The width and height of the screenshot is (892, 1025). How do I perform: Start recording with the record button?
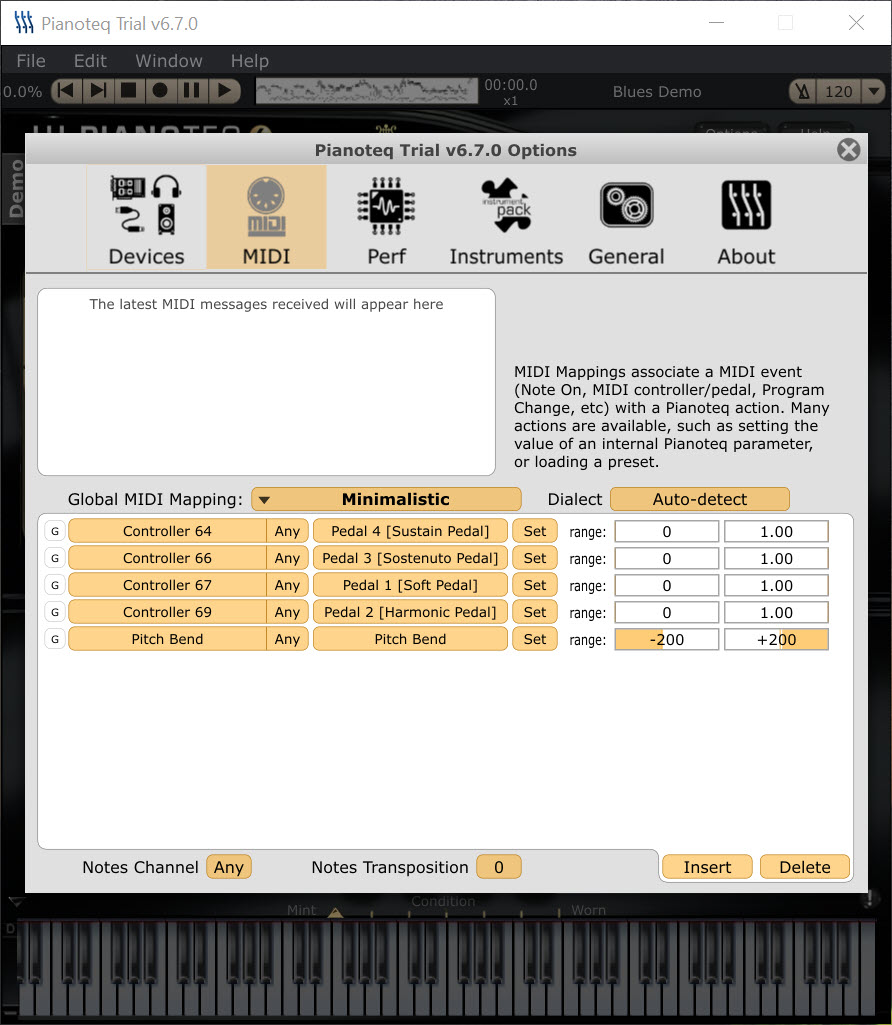(161, 90)
